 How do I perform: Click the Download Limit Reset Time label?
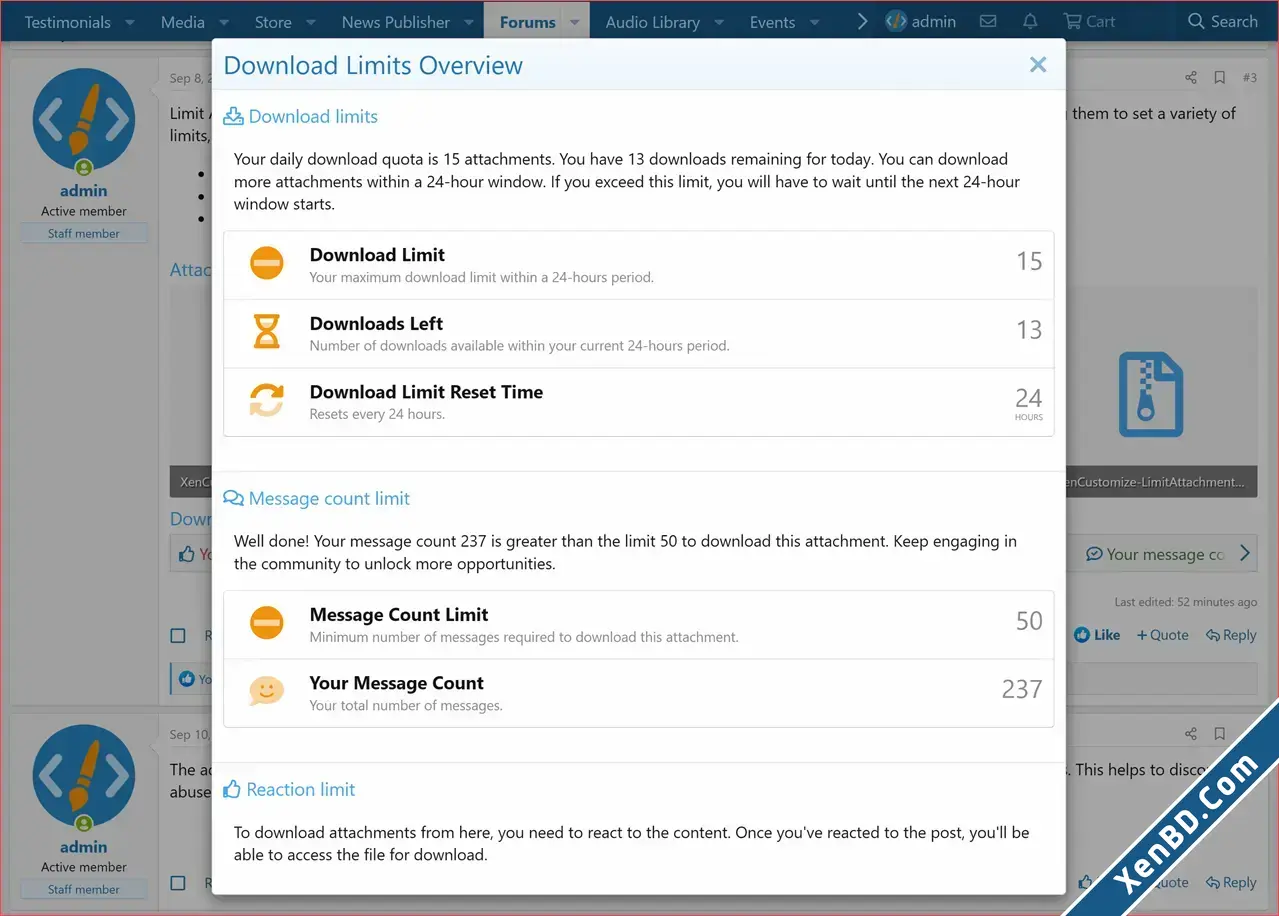click(x=426, y=392)
